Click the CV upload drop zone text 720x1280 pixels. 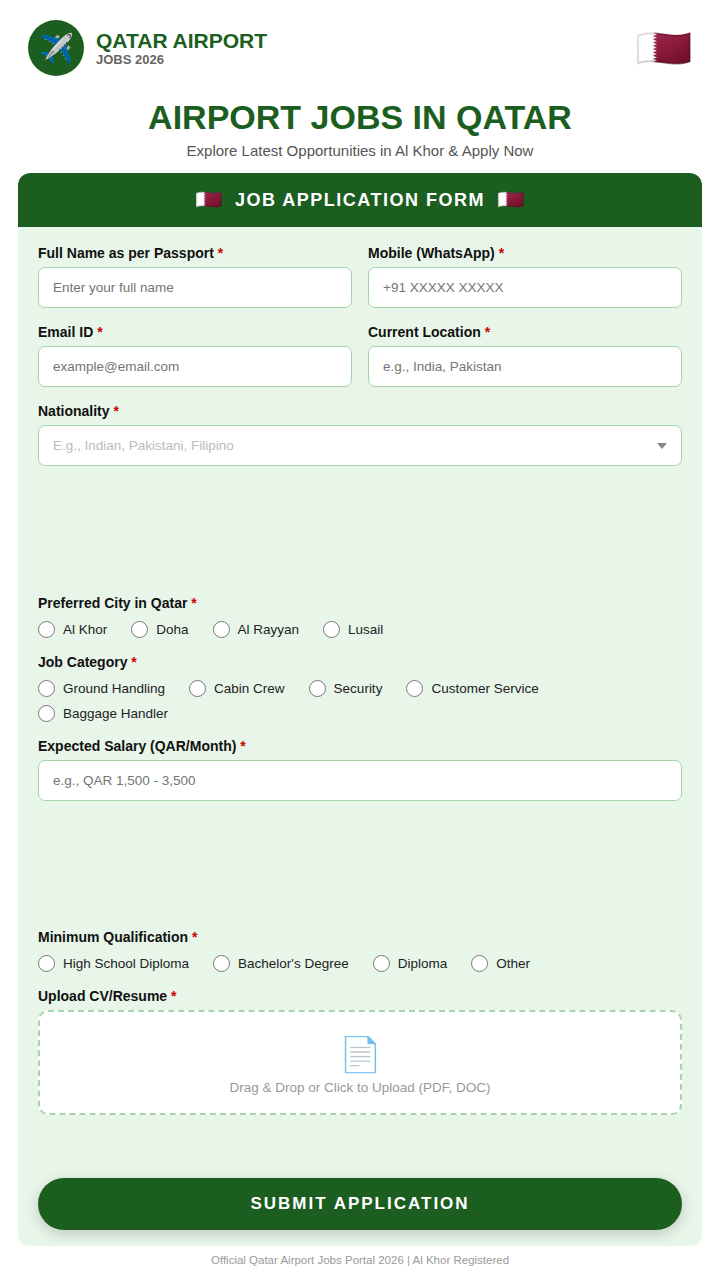click(360, 1087)
